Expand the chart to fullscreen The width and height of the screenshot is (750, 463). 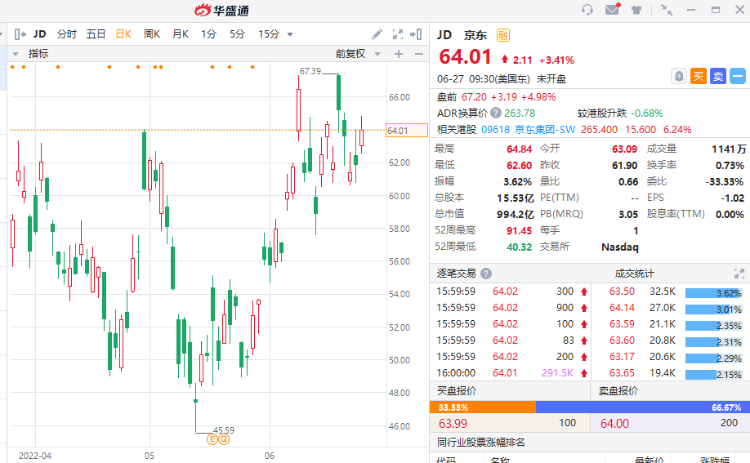397,34
